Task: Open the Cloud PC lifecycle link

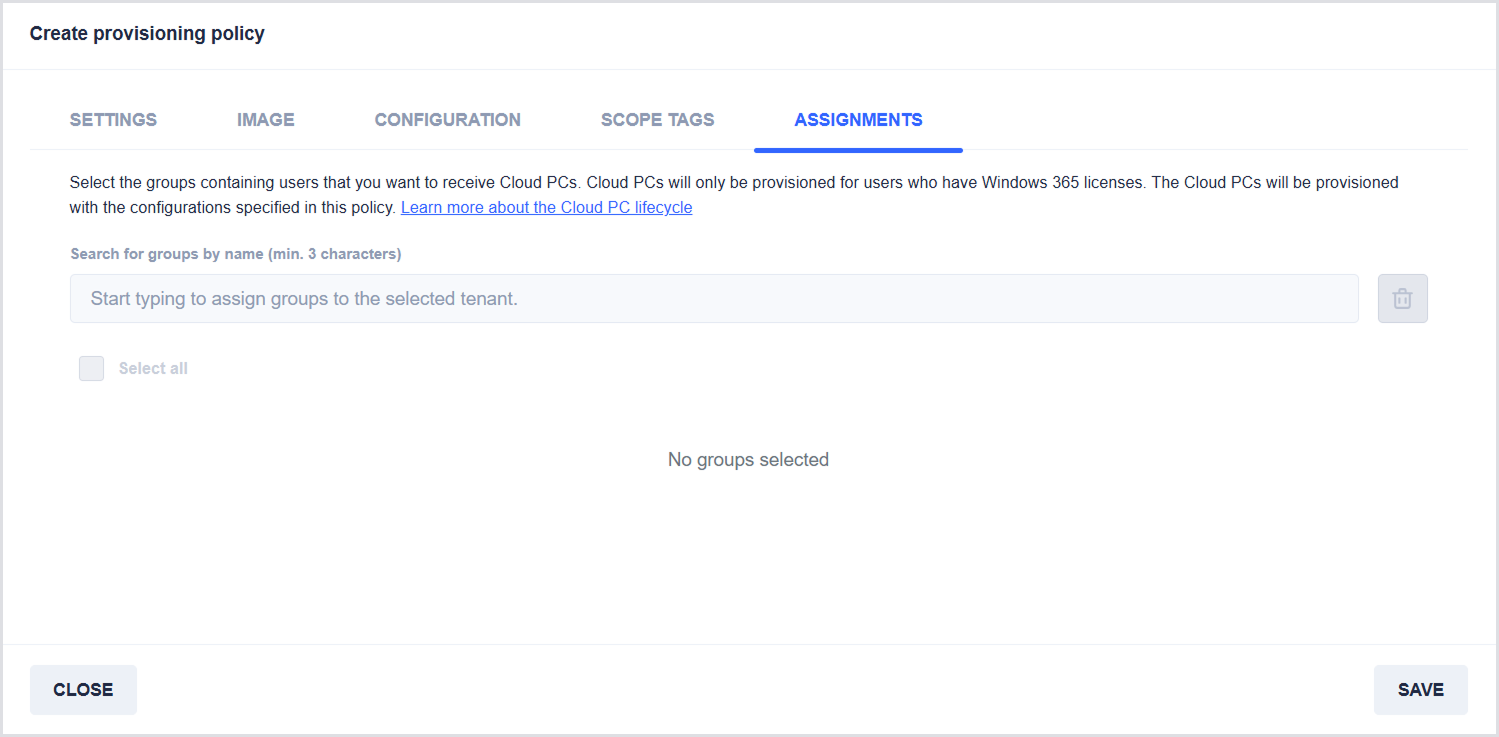Action: pos(546,208)
